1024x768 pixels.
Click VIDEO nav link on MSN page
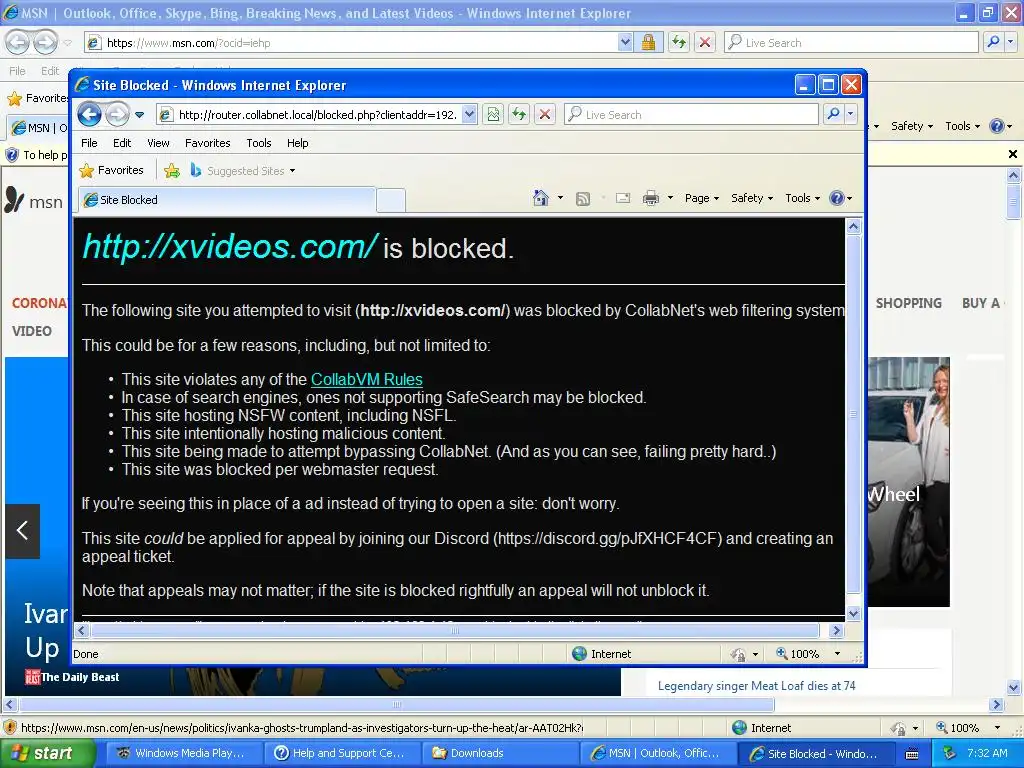click(x=31, y=331)
